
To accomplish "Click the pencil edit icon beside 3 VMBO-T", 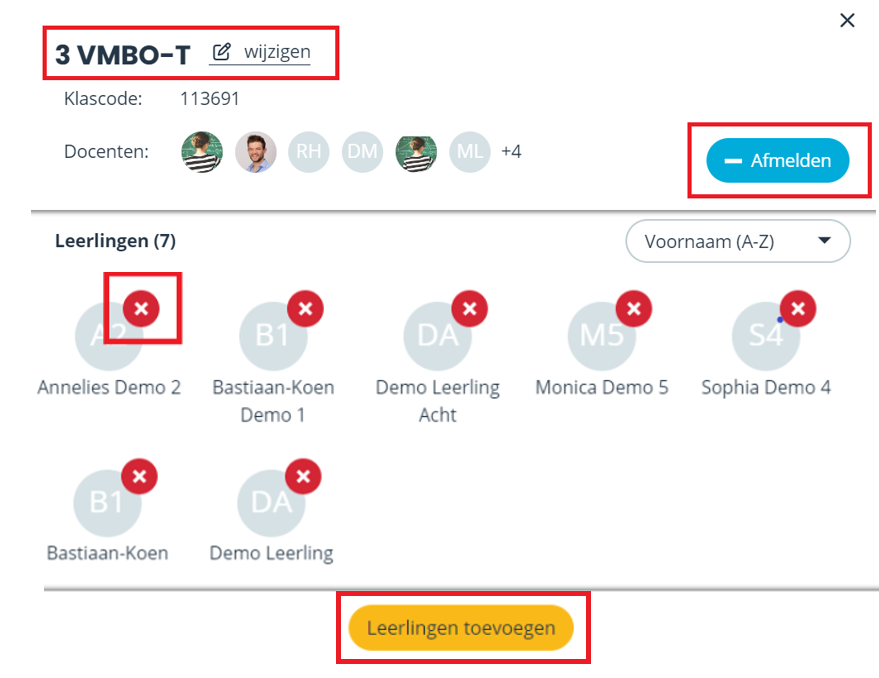I will pos(221,52).
